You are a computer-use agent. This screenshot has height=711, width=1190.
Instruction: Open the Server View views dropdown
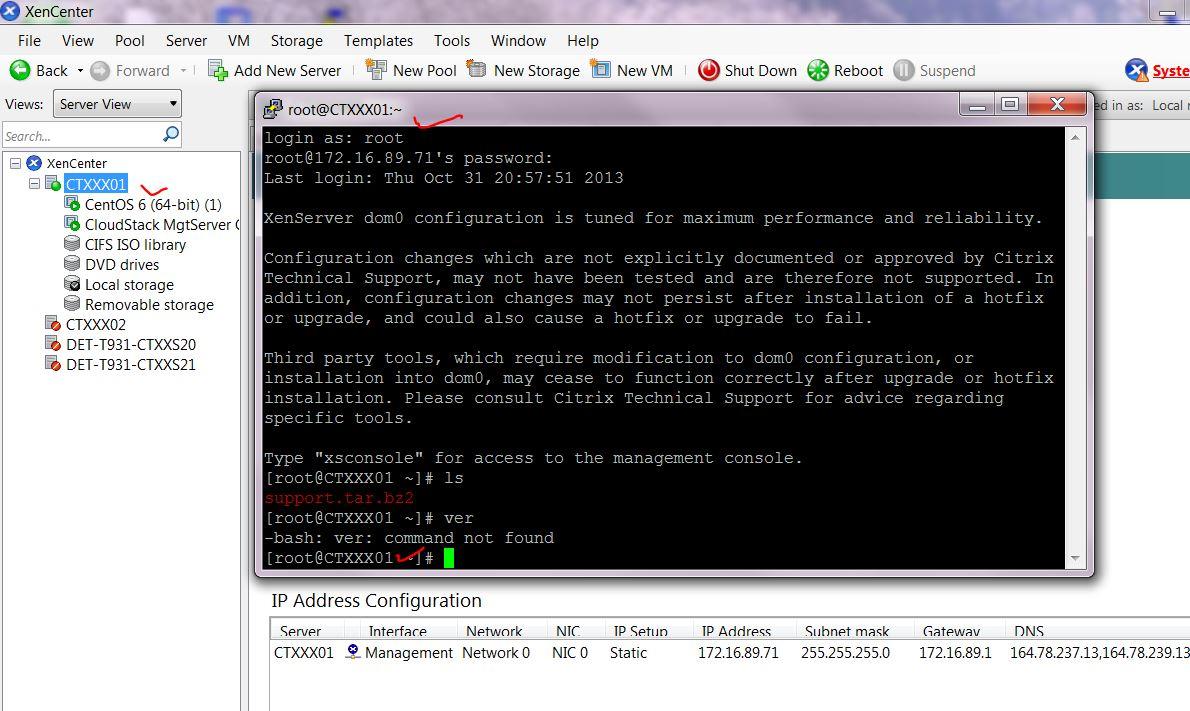pos(117,104)
